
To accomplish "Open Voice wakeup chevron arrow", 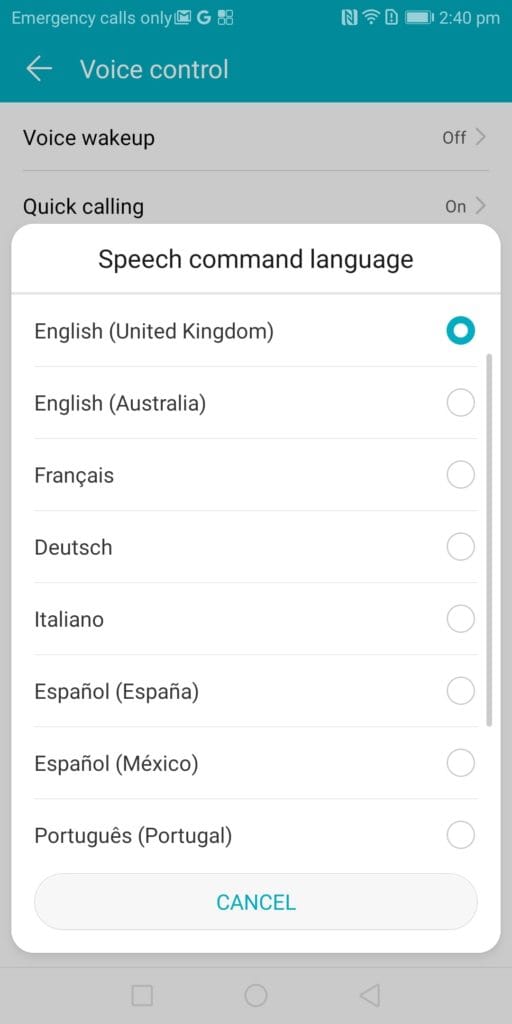I will coord(481,137).
